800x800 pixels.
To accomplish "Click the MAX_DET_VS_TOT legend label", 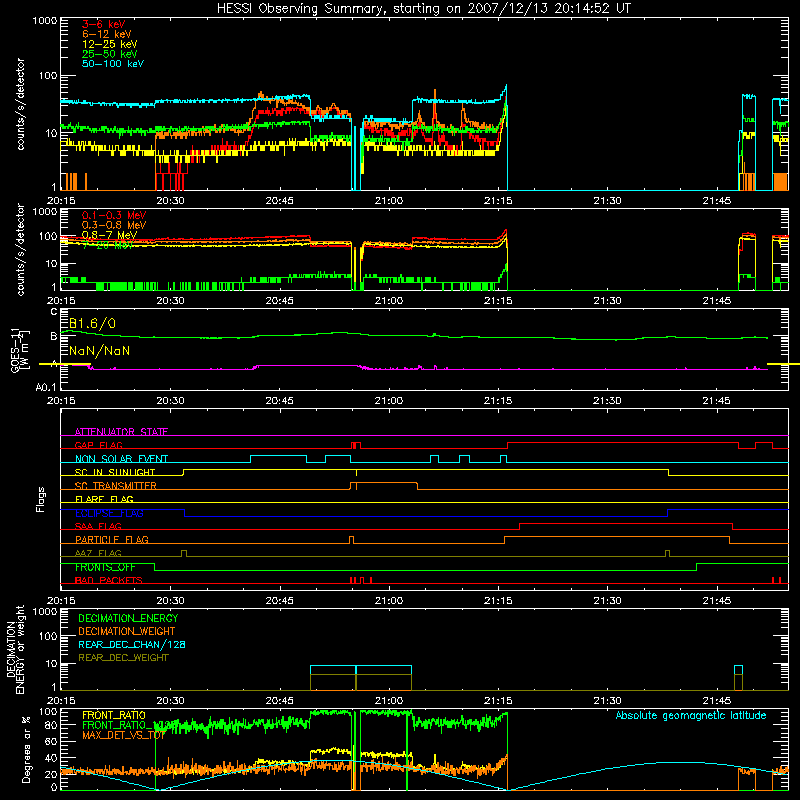I will [123, 735].
